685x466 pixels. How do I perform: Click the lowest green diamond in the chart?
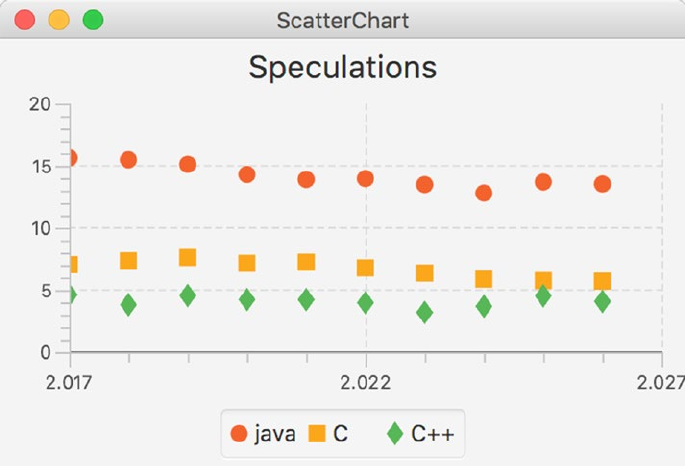(x=424, y=312)
